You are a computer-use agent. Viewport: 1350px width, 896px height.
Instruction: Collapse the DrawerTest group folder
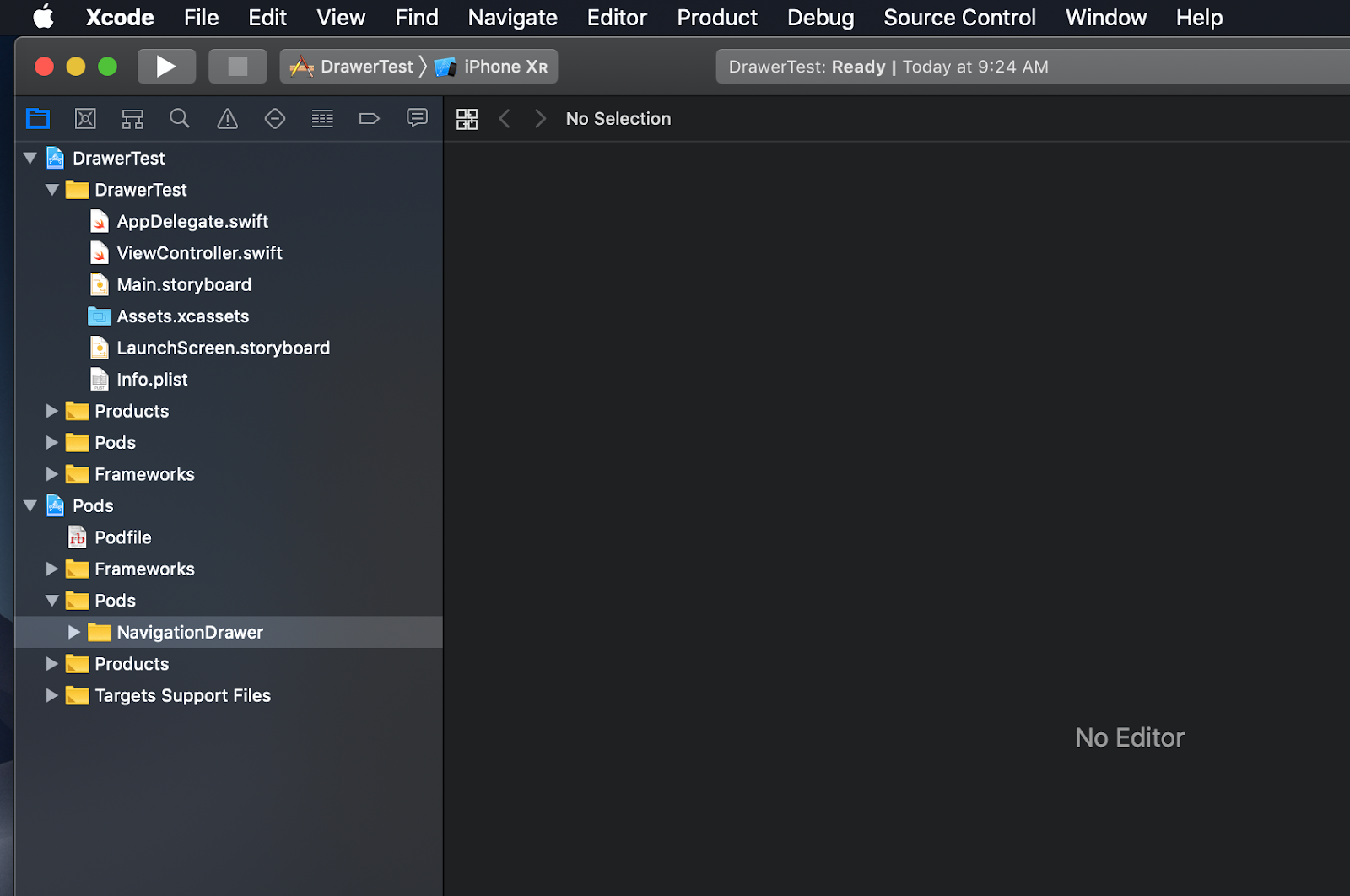[x=52, y=190]
